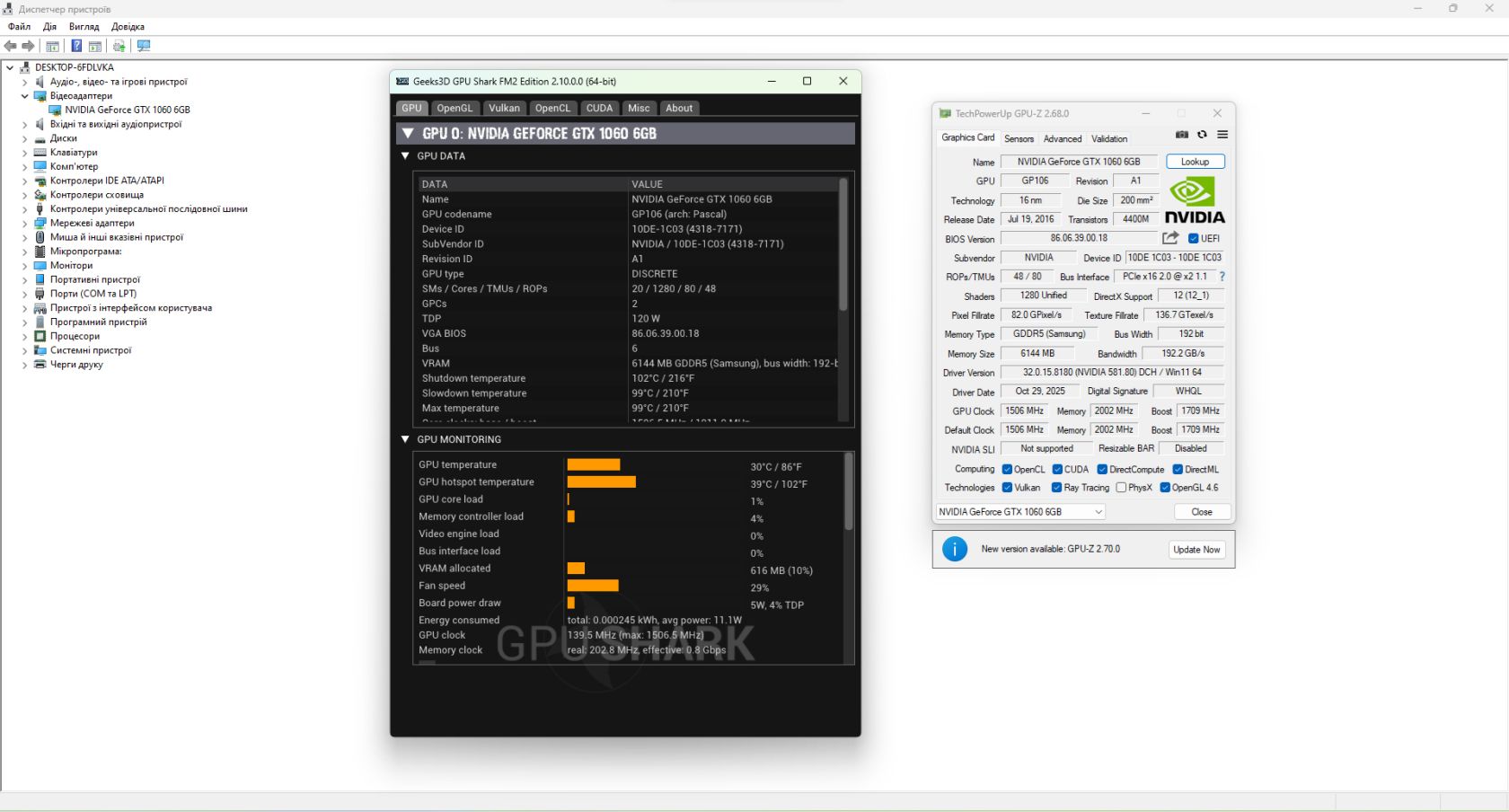Toggle the Ray Tracing checkbox
This screenshot has height=812, width=1509.
pos(1056,488)
